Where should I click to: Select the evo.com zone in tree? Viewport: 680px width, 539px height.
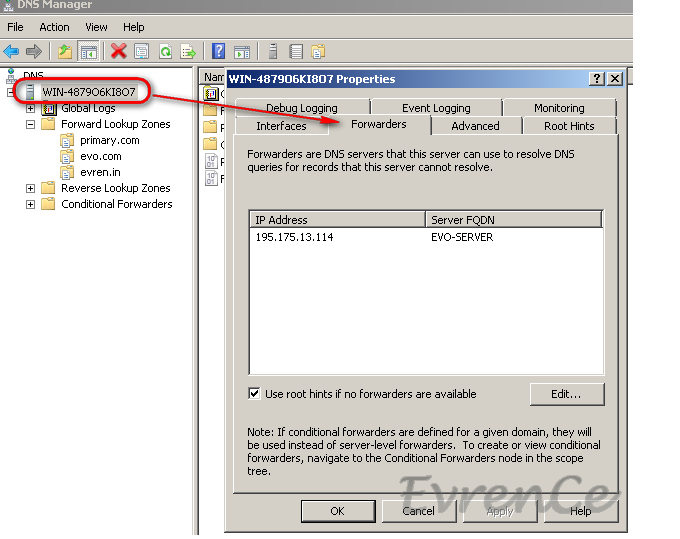pos(100,156)
